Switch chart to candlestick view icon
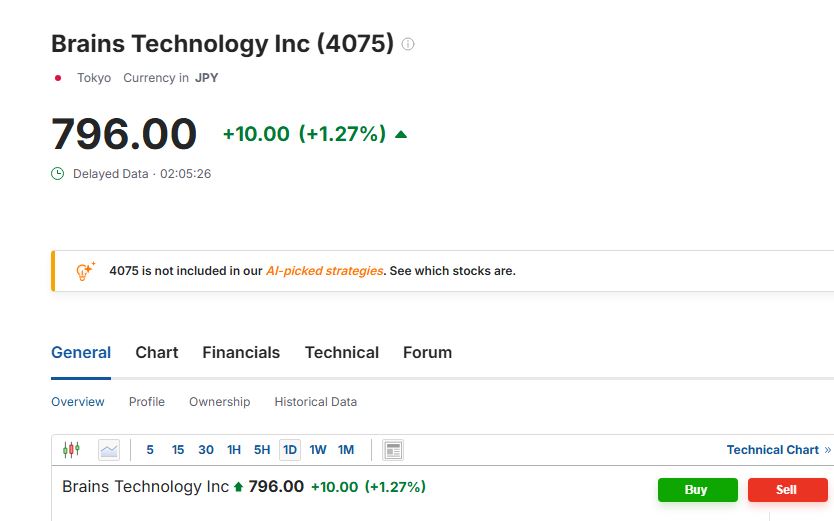The height and width of the screenshot is (521, 834). (71, 450)
